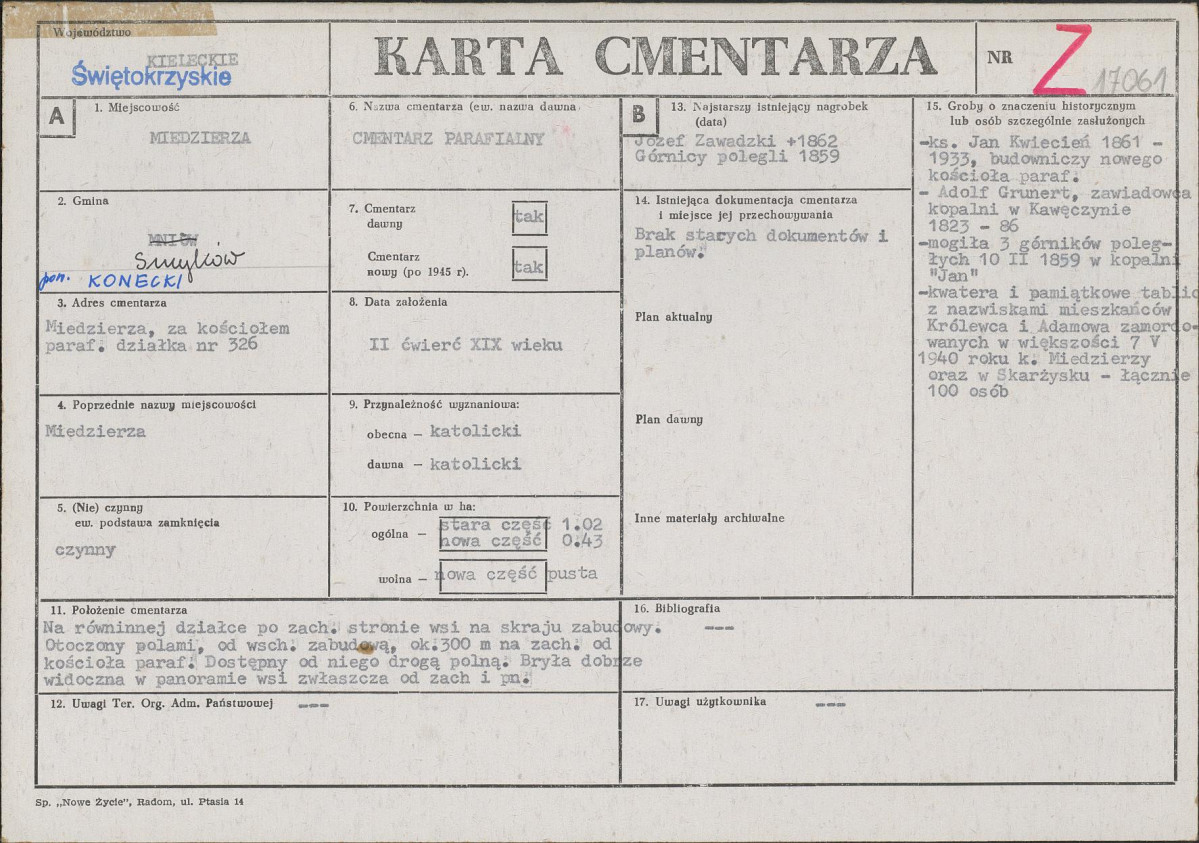
Task: Click the blue stamp "Świętokrzyskie"
Action: [x=151, y=76]
